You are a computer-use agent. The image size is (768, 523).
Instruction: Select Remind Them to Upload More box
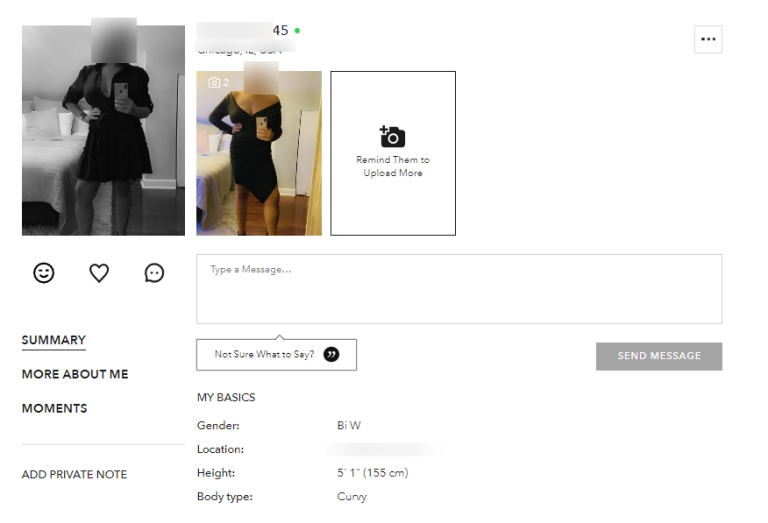[x=393, y=153]
